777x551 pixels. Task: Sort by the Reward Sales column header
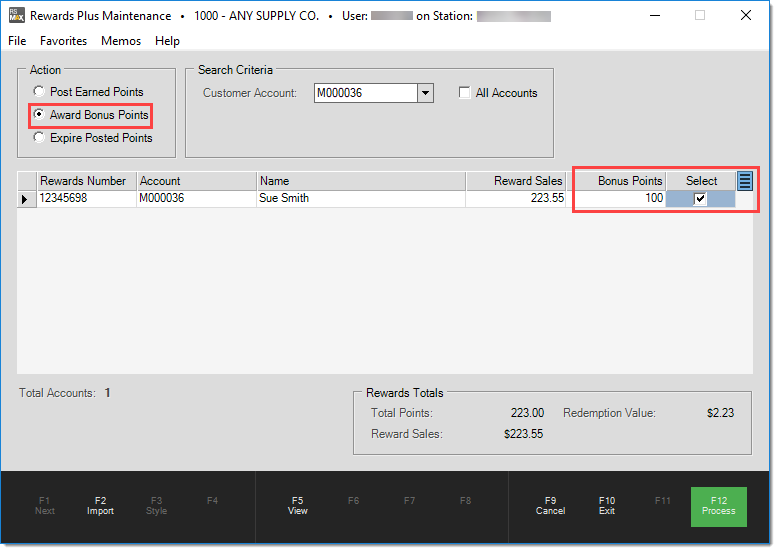tap(516, 181)
